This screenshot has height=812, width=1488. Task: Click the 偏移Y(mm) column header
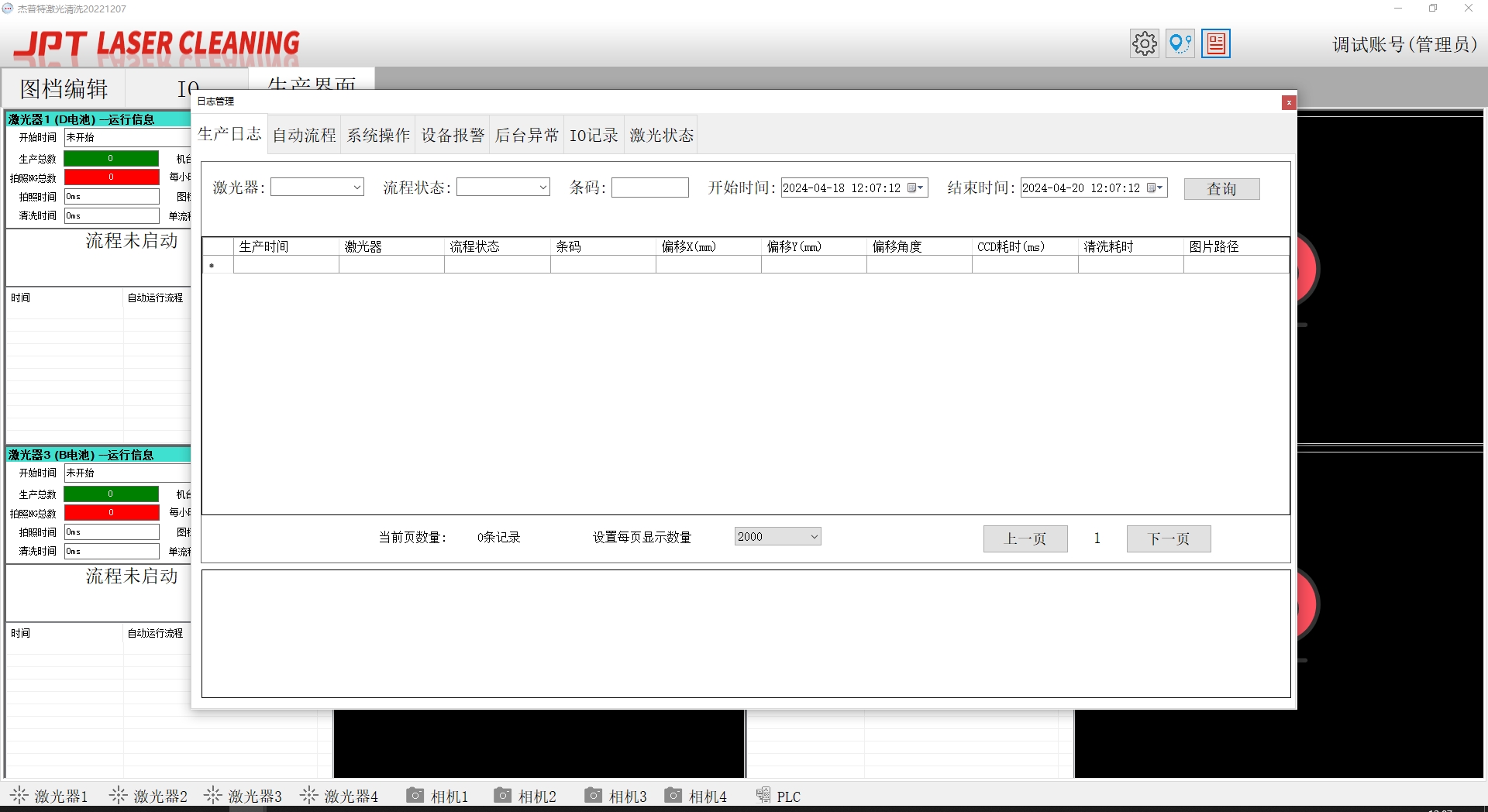(x=814, y=246)
